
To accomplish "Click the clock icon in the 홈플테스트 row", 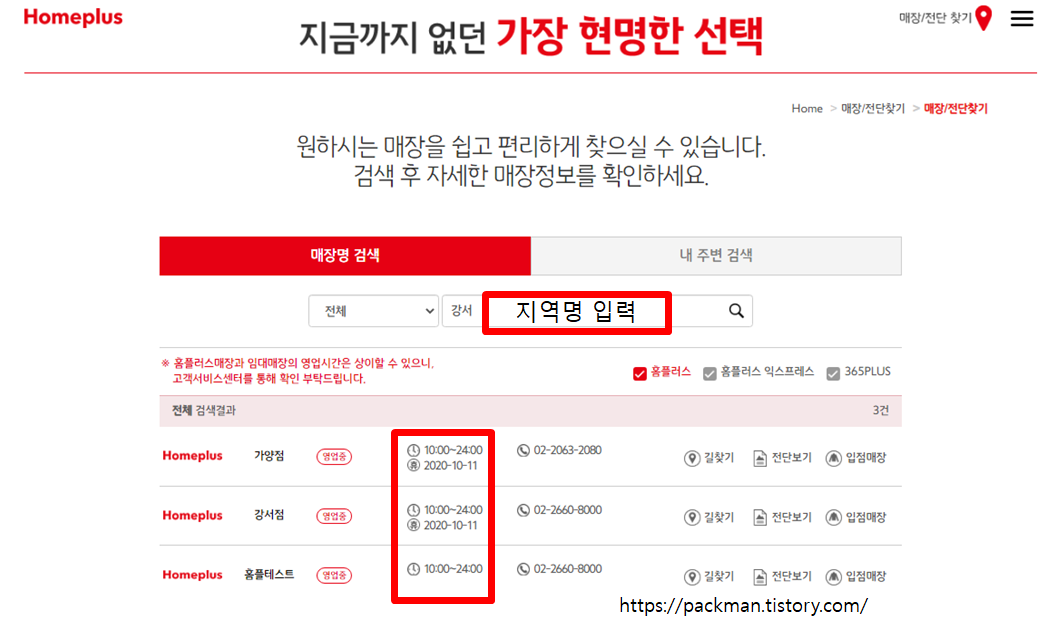I will 414,569.
